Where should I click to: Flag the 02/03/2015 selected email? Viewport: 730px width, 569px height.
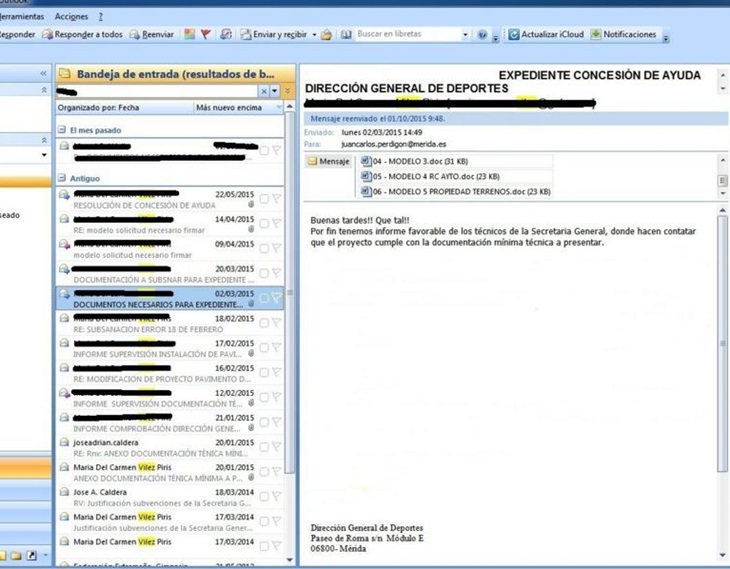(x=277, y=298)
